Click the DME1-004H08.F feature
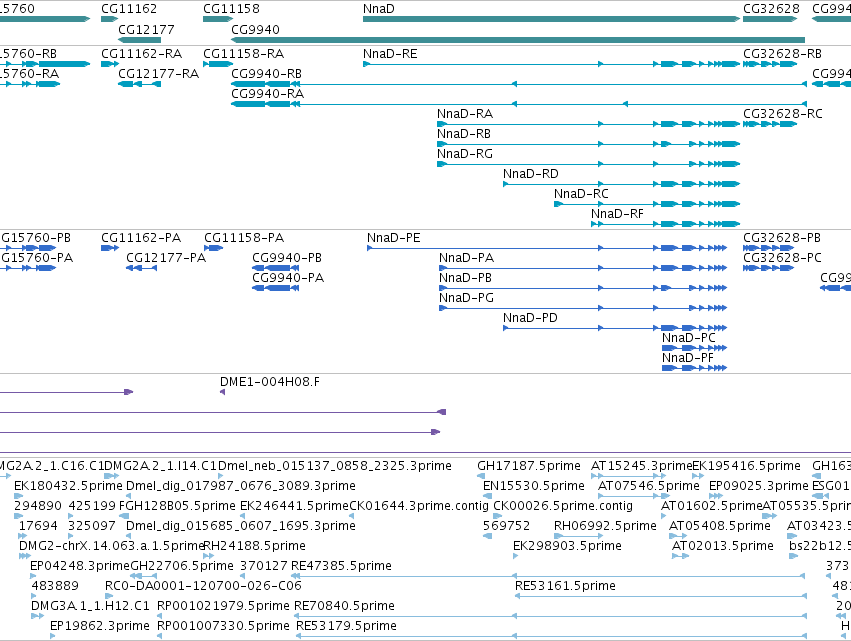The height and width of the screenshot is (641, 851). 223,392
